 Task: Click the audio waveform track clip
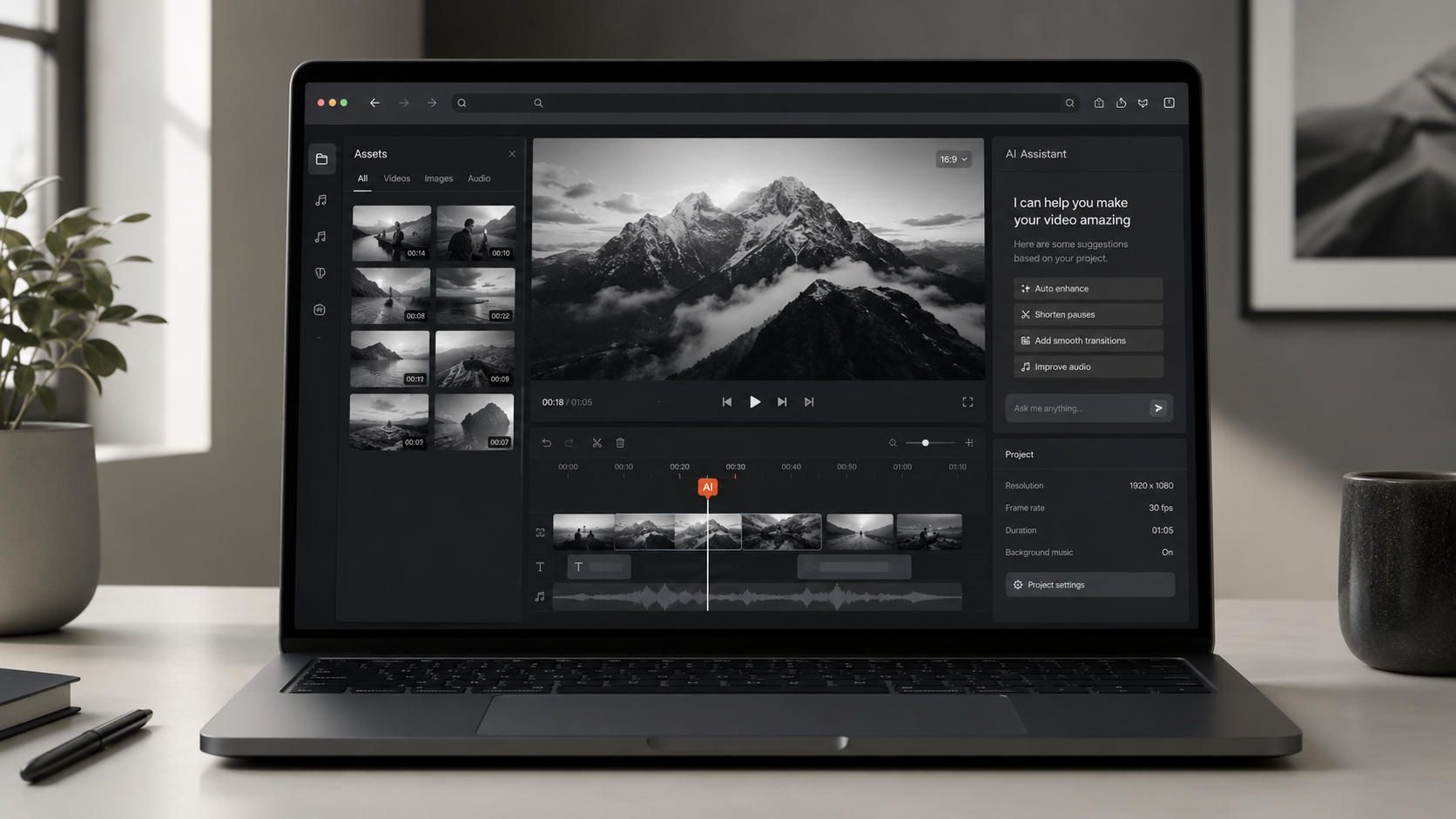click(758, 597)
